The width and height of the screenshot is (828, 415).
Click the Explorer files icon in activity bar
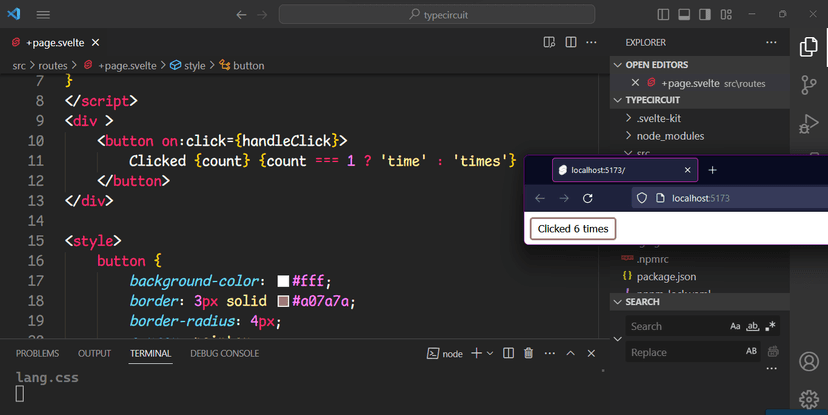coord(809,48)
